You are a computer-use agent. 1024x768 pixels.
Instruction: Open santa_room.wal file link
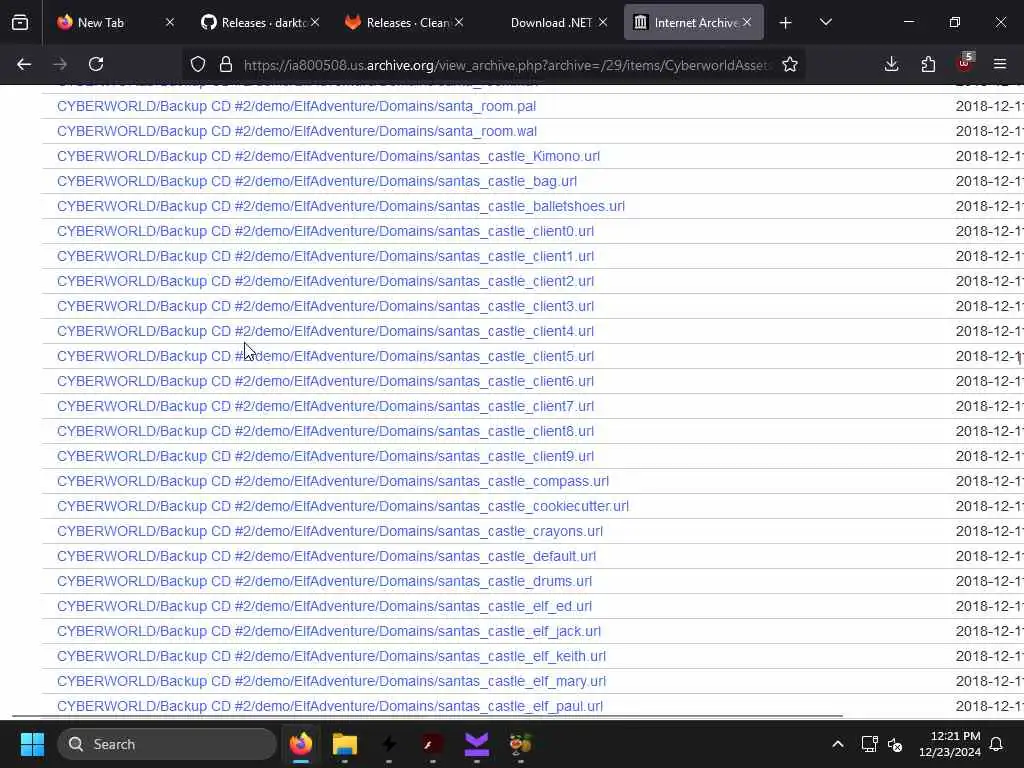[x=297, y=131]
